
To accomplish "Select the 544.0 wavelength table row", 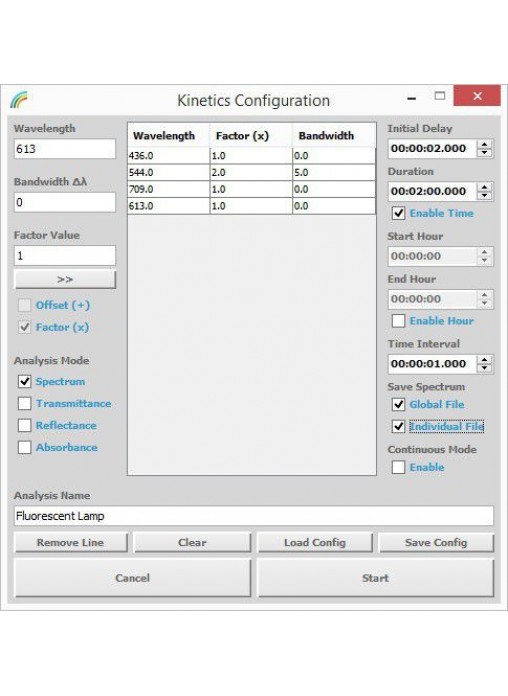I will tap(251, 172).
